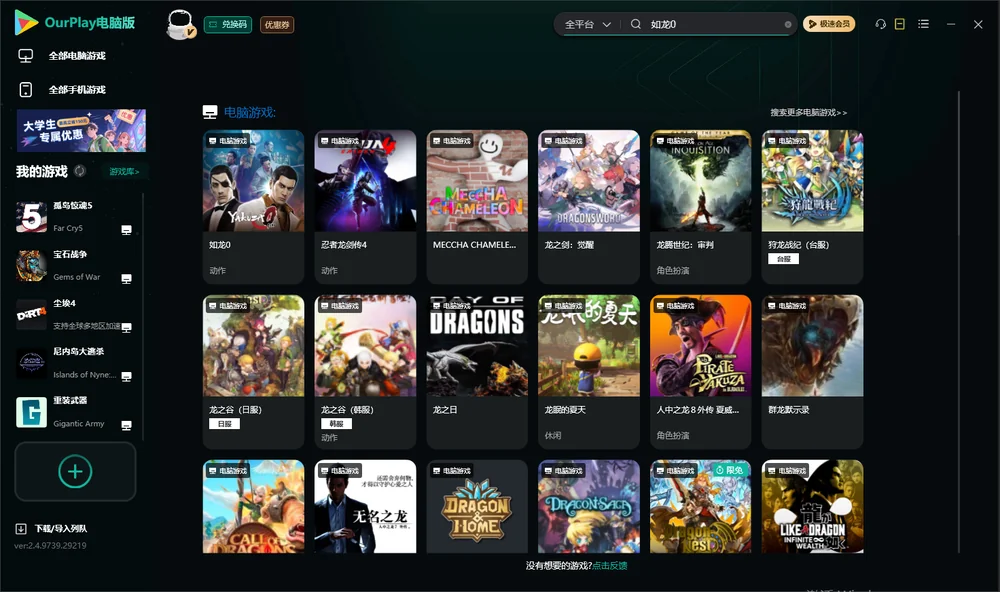Select 全部电脑游戏 in the sidebar
Viewport: 1000px width, 592px height.
click(77, 56)
